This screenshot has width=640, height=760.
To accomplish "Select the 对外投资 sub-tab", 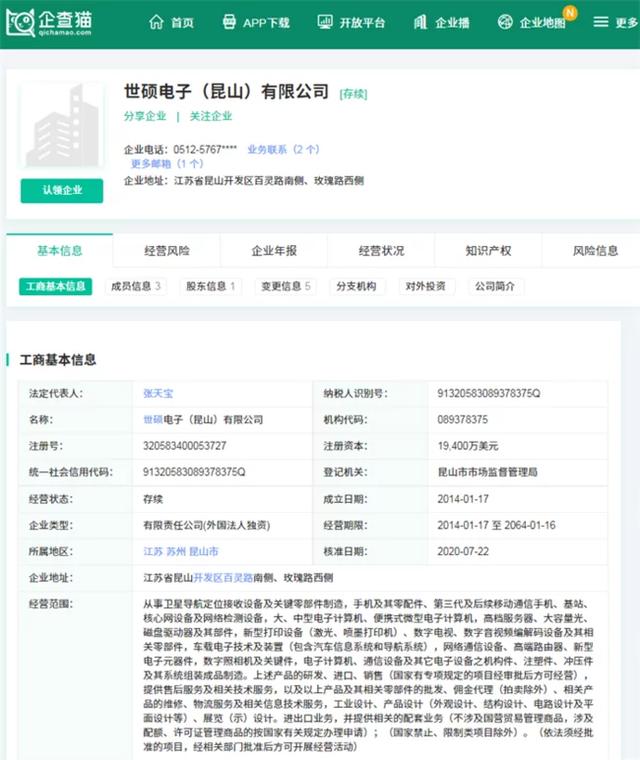I will [x=426, y=286].
